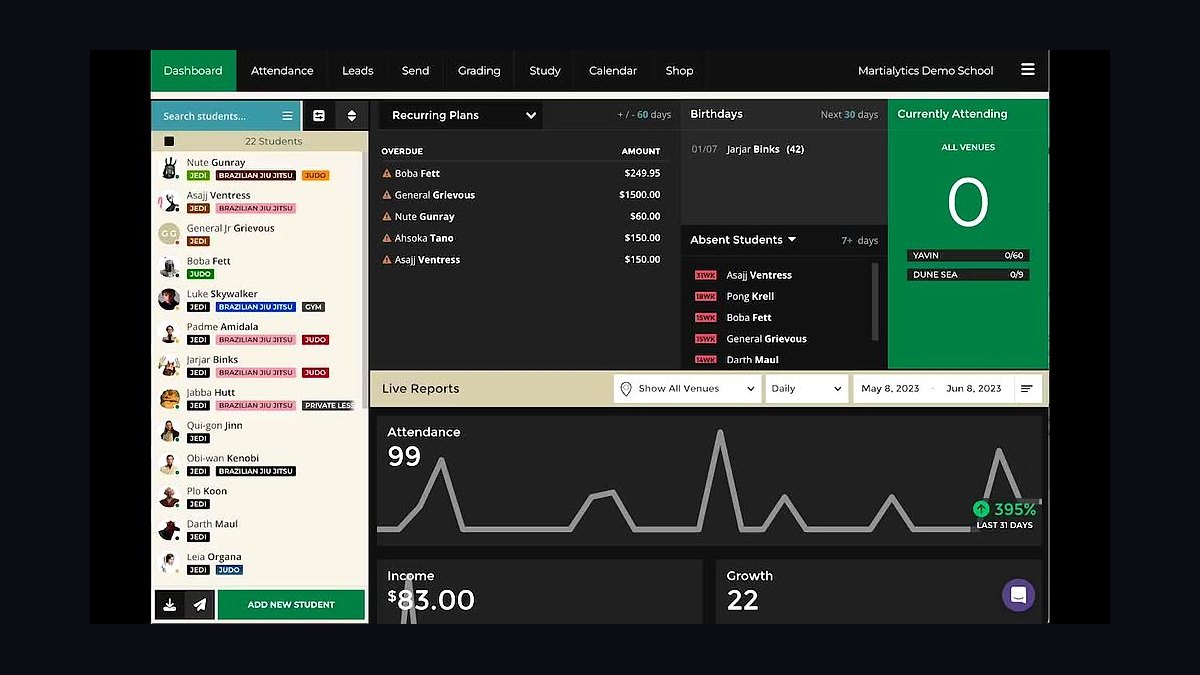1200x675 pixels.
Task: Open the Daily interval dropdown
Action: coord(807,389)
